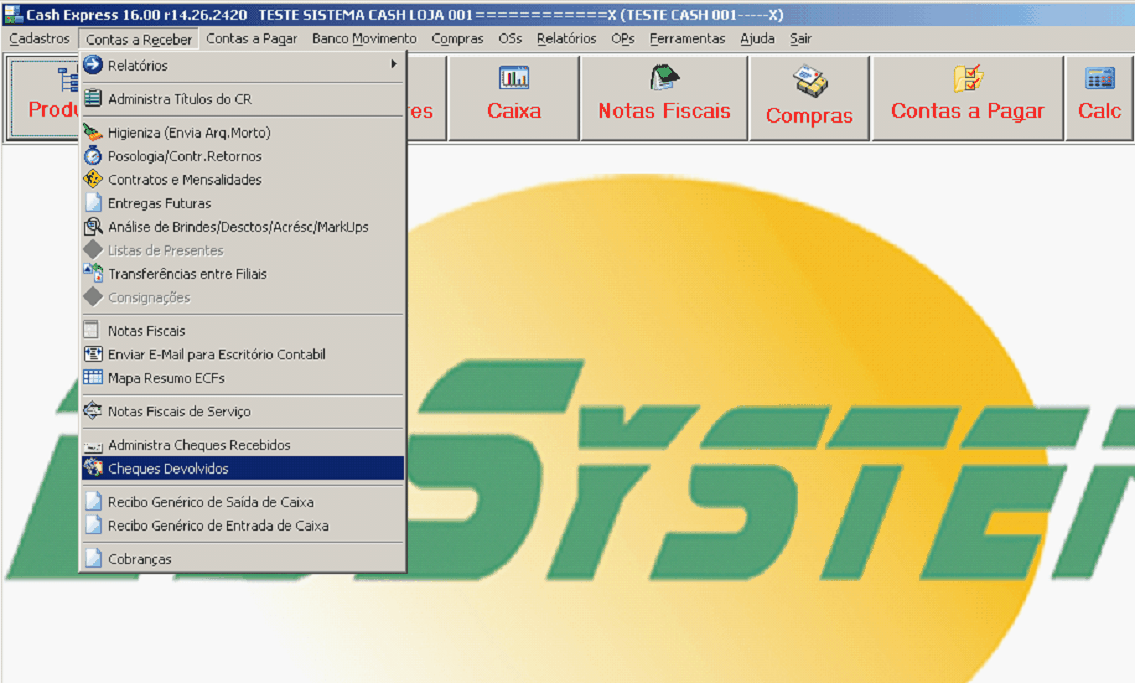This screenshot has height=684, width=1136.
Task: Launch the Calc calculator icon
Action: click(1099, 78)
